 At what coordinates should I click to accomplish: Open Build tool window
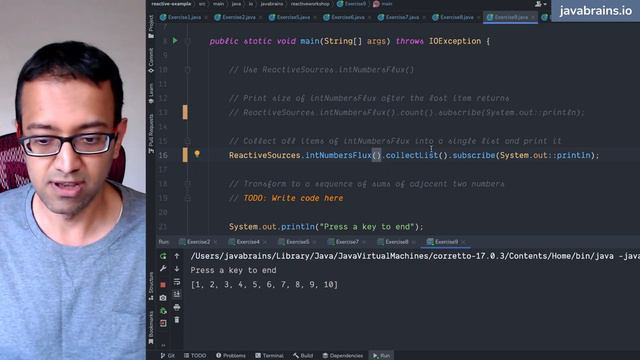tap(303, 356)
